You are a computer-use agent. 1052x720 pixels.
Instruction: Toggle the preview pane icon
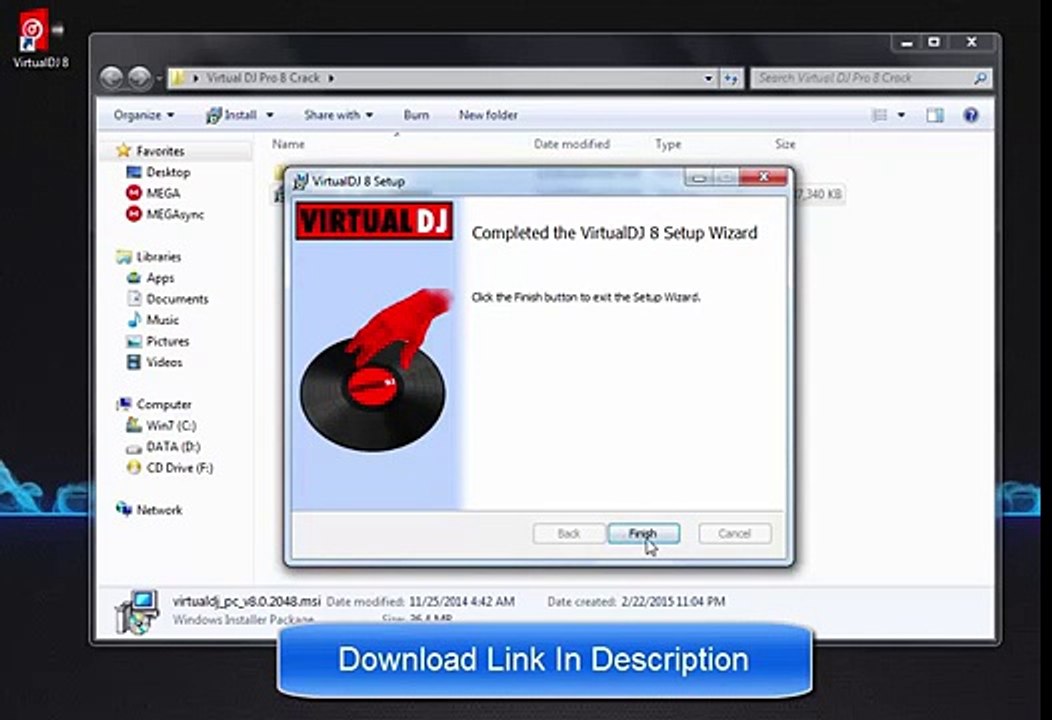(935, 115)
